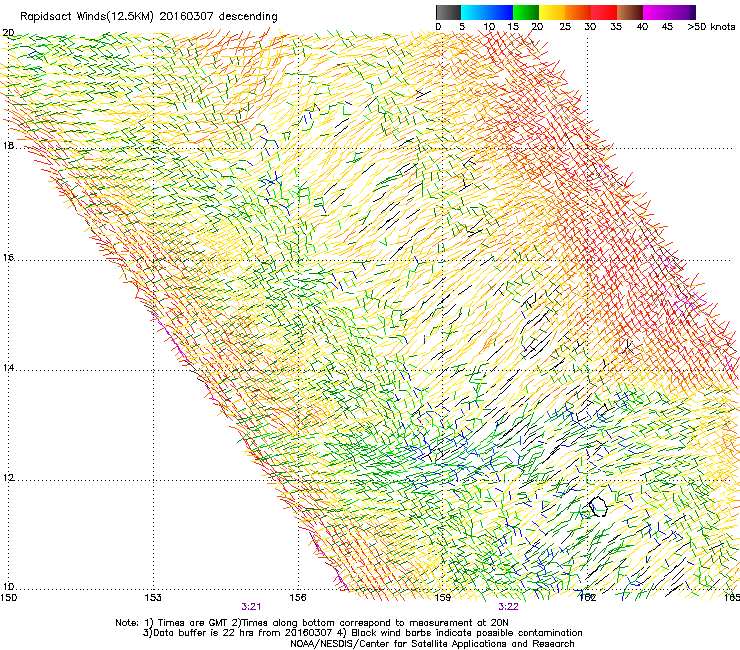The height and width of the screenshot is (650, 740).
Task: Click the orange 25-30 knots legend swatch
Action: click(578, 12)
